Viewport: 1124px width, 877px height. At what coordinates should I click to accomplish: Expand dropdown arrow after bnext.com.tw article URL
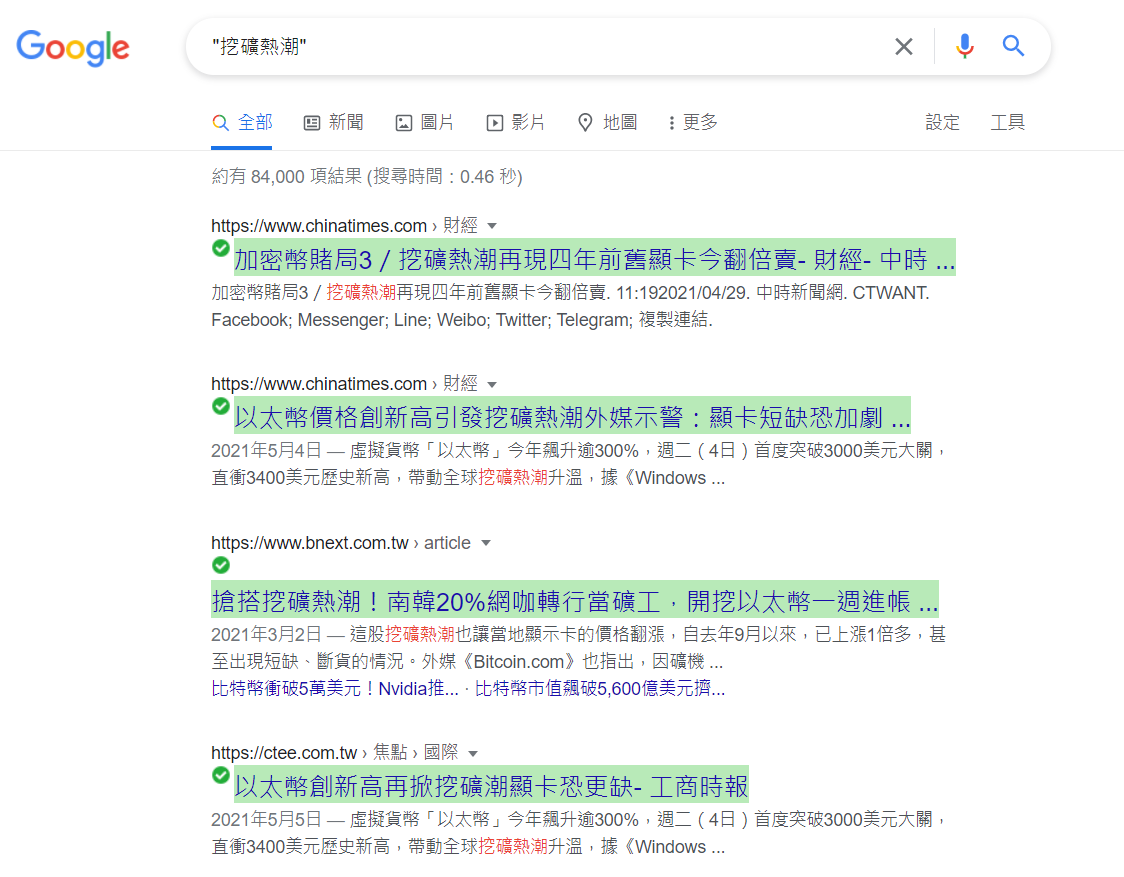click(486, 543)
